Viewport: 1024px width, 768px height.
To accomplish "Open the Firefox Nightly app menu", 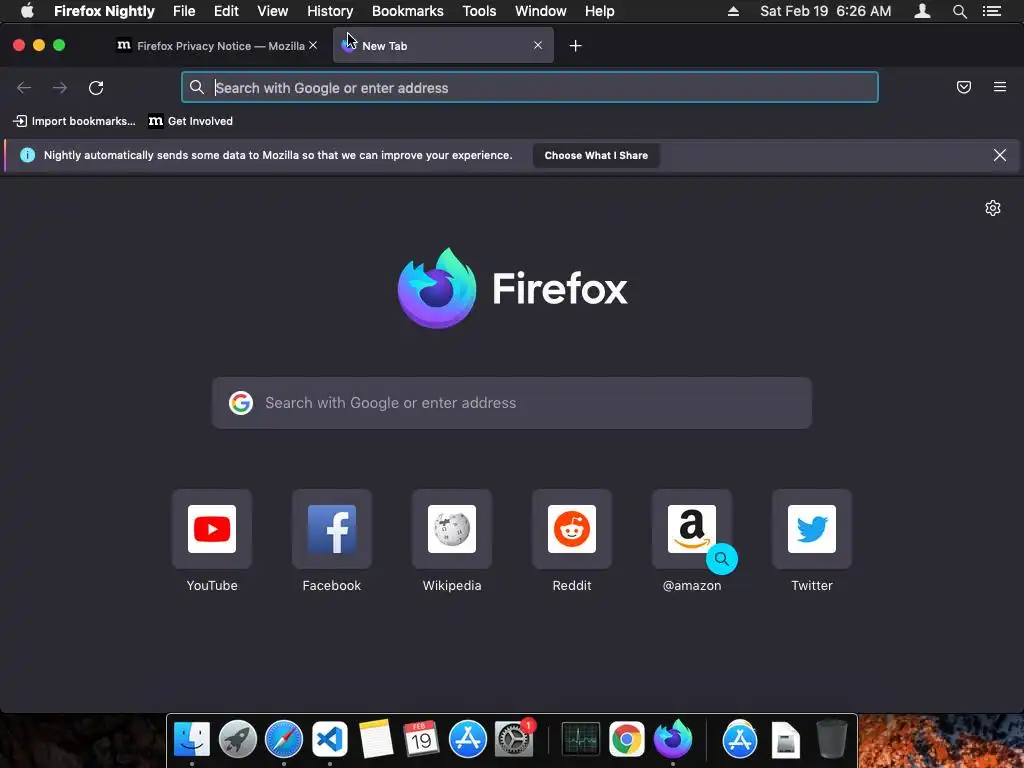I will 104,11.
